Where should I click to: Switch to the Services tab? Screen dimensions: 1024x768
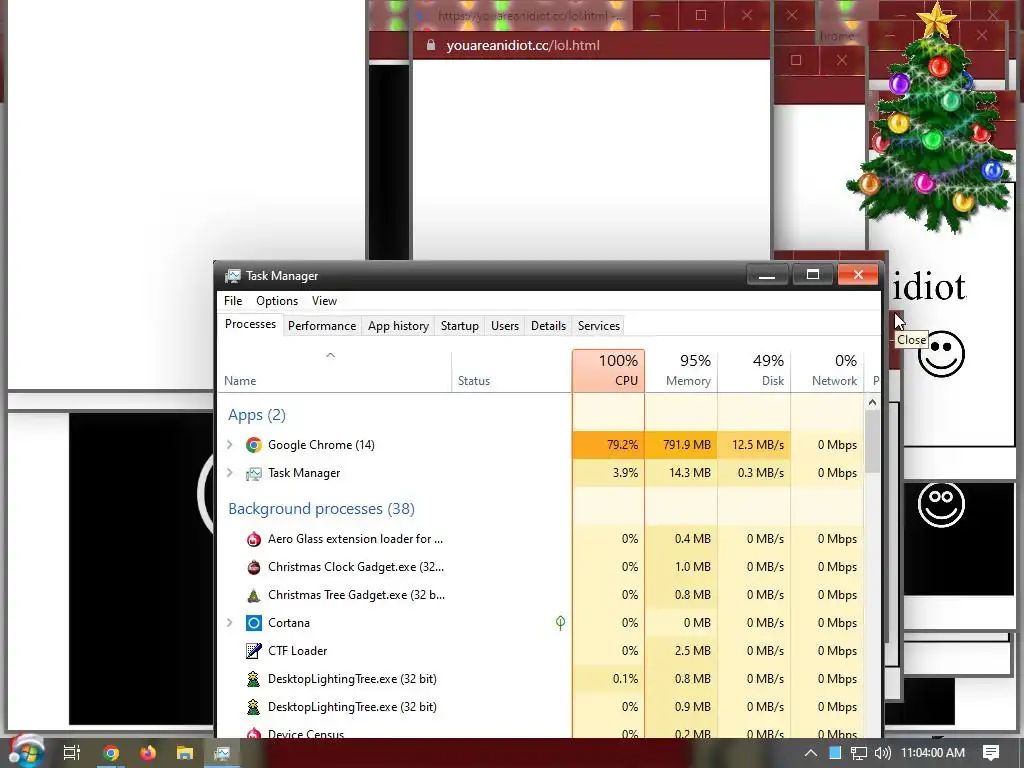pyautogui.click(x=599, y=326)
